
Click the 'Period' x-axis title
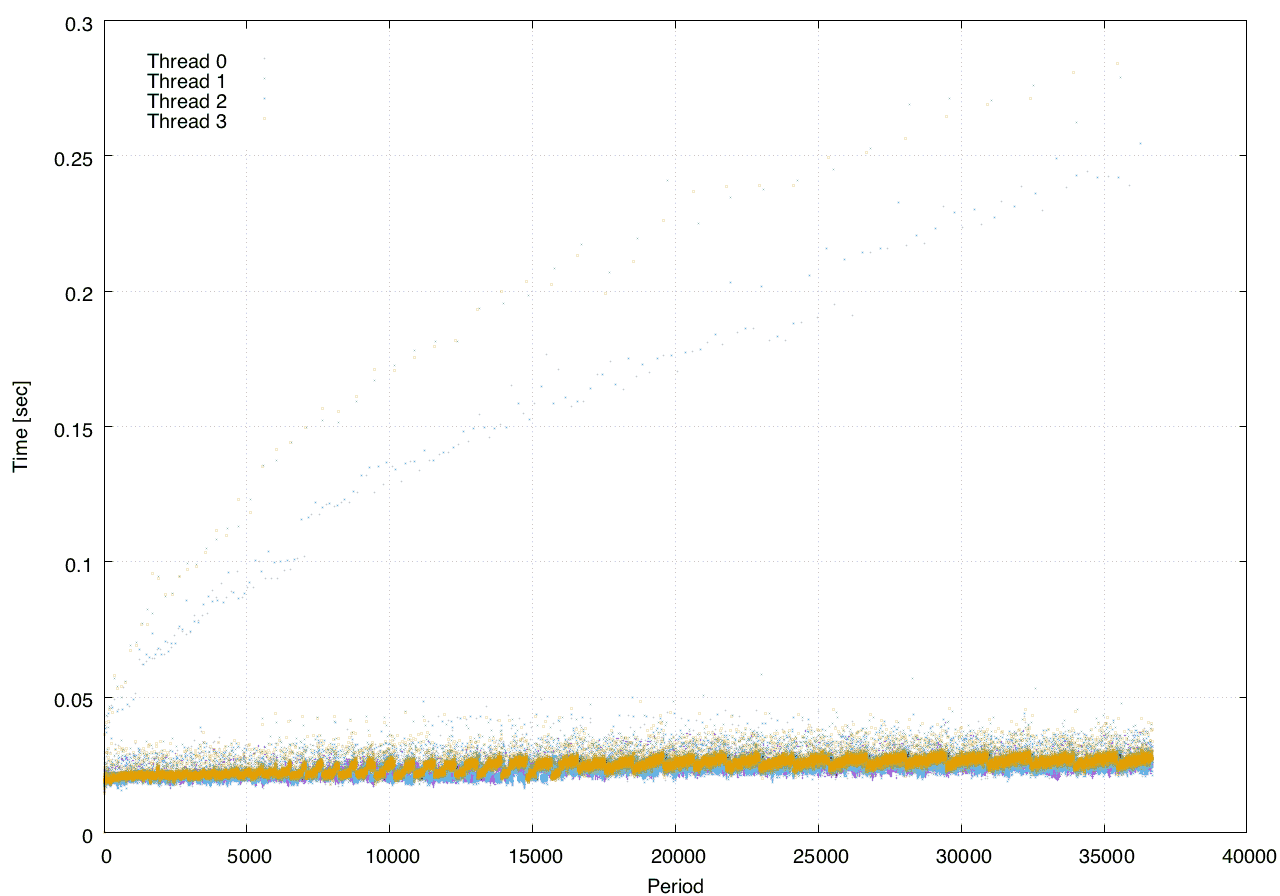coord(675,886)
